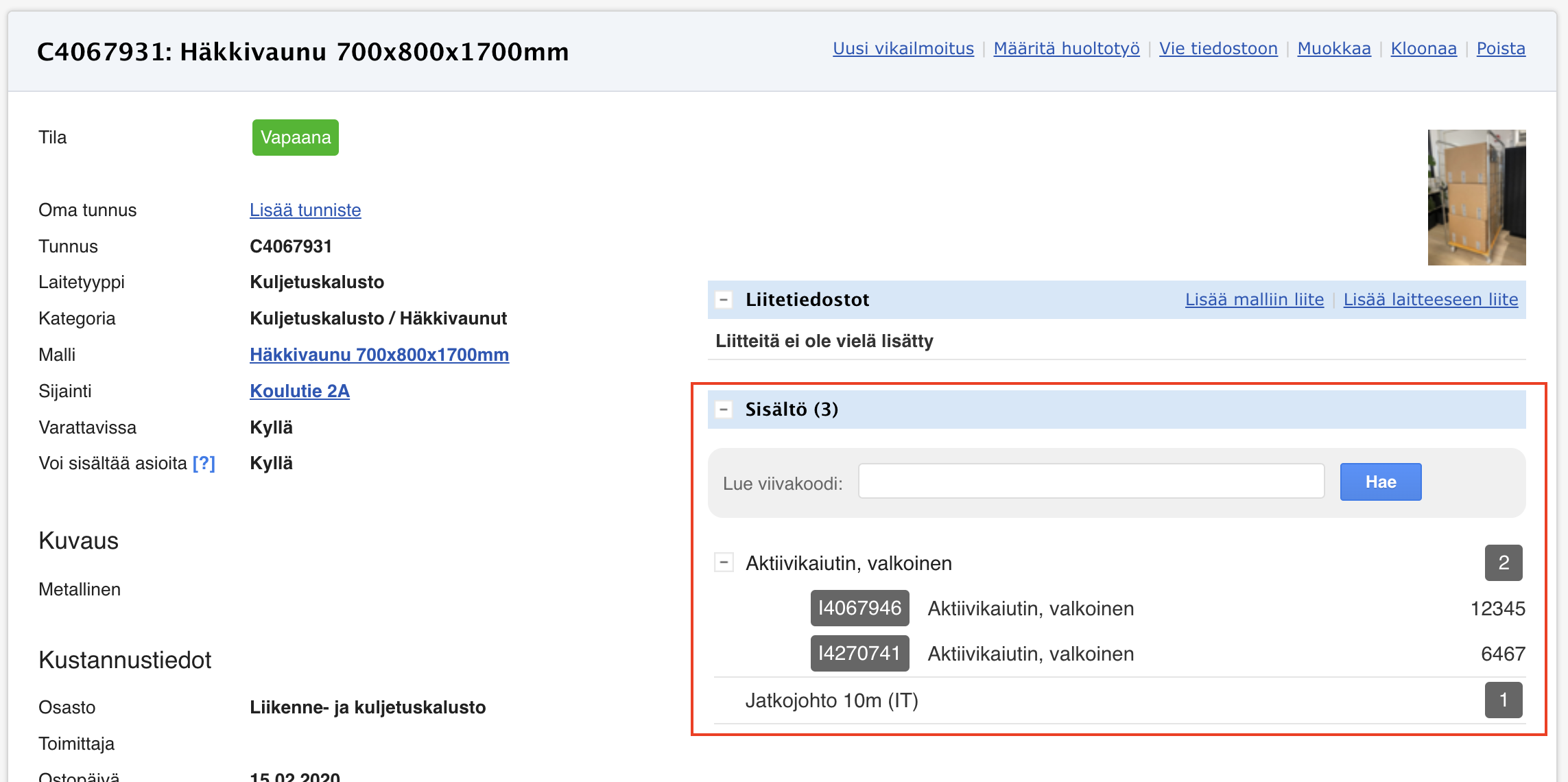Click the Vapaana status badge
The width and height of the screenshot is (1568, 782).
pos(295,137)
